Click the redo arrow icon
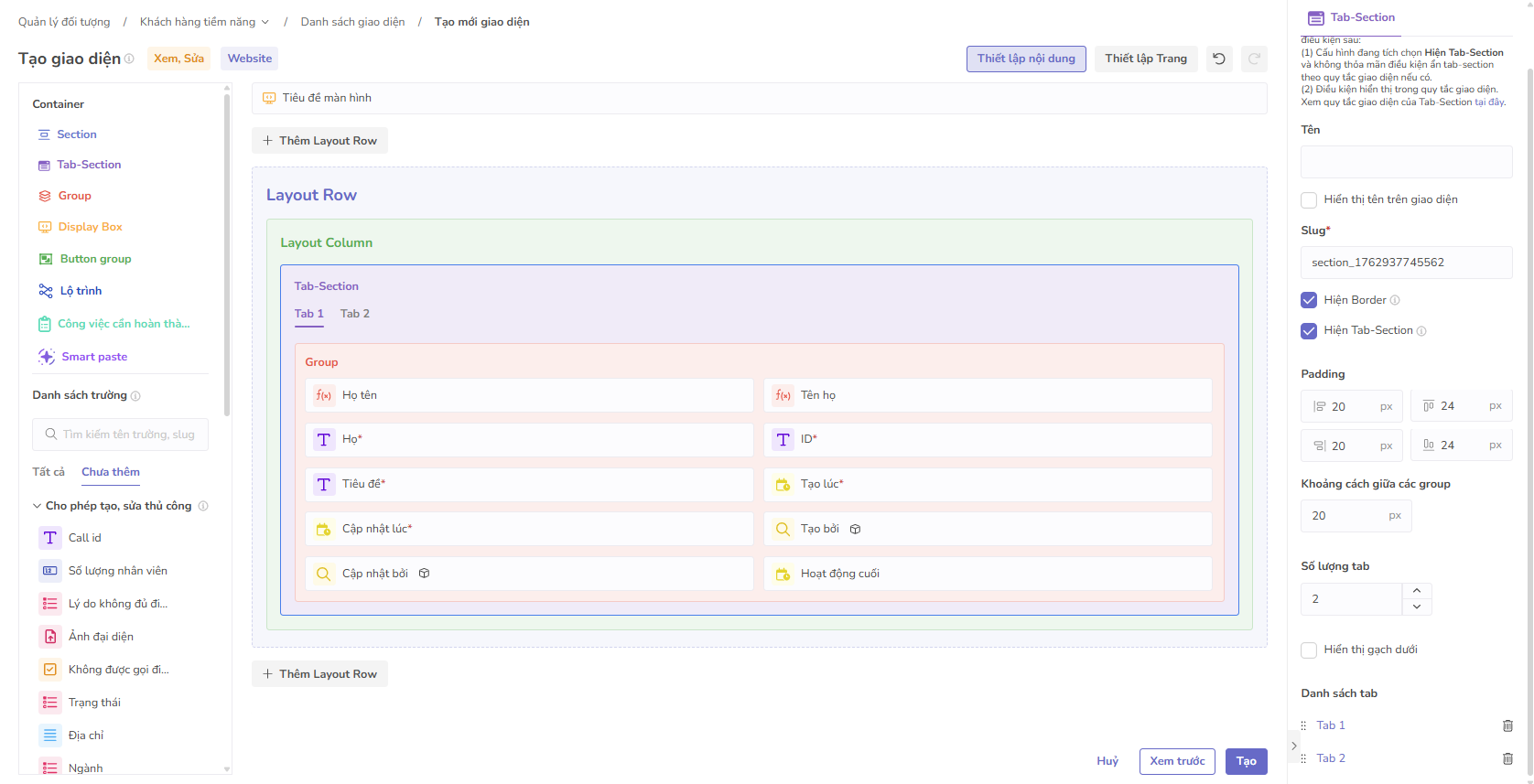Image resolution: width=1534 pixels, height=784 pixels. coord(1254,59)
